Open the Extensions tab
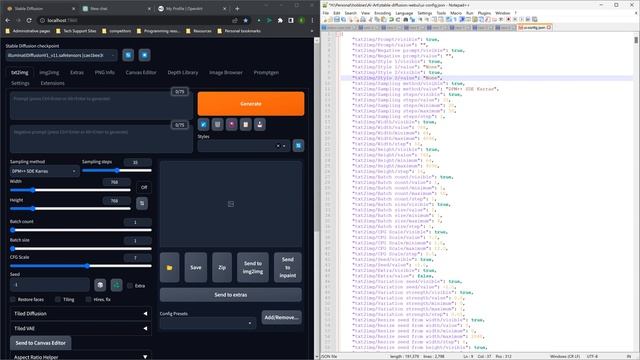640x360 pixels. click(x=52, y=83)
